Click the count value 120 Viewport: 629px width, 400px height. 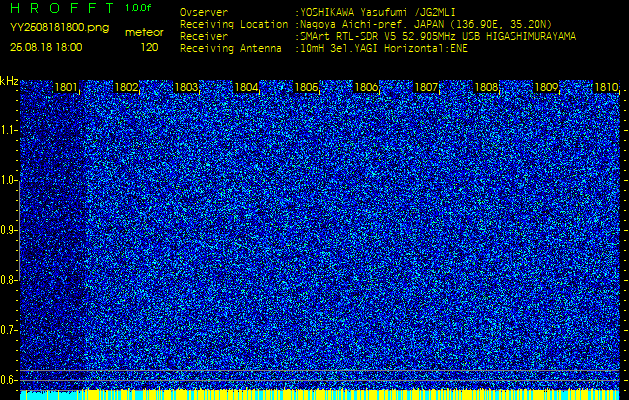click(x=149, y=47)
